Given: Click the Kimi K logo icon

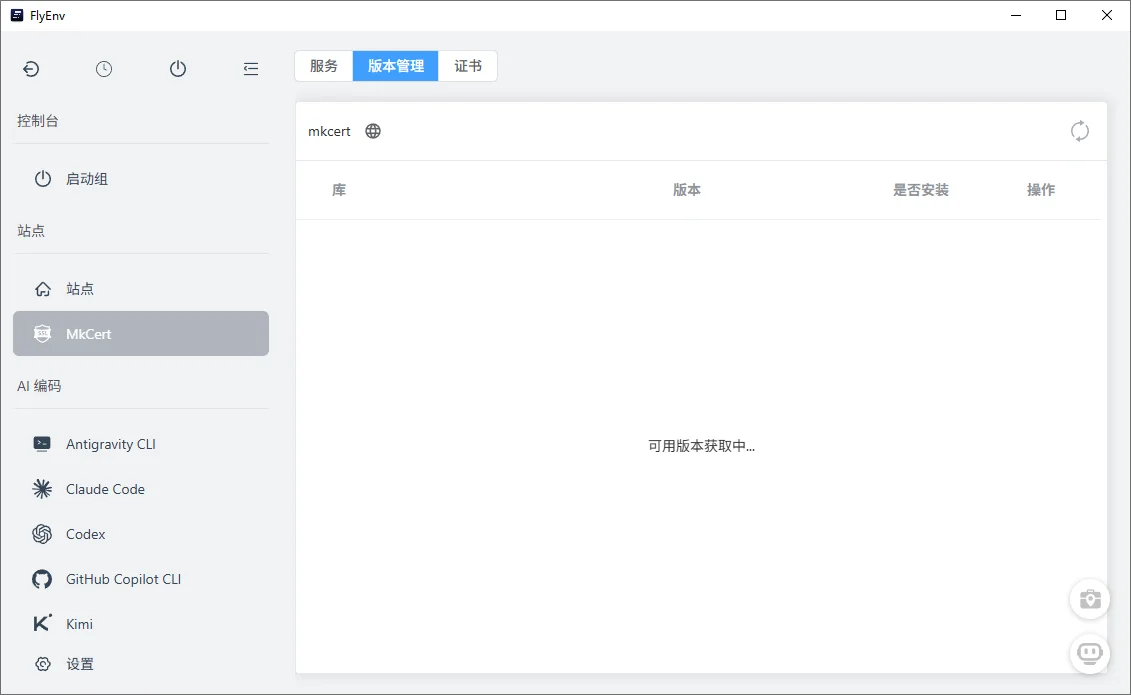Looking at the screenshot, I should click(x=43, y=624).
